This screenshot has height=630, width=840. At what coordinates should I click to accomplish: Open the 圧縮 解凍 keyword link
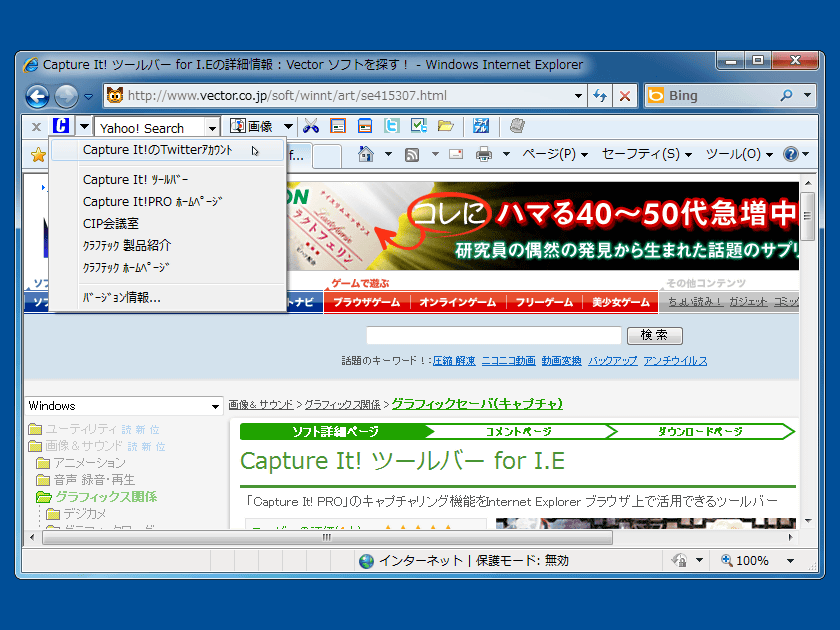[x=454, y=361]
